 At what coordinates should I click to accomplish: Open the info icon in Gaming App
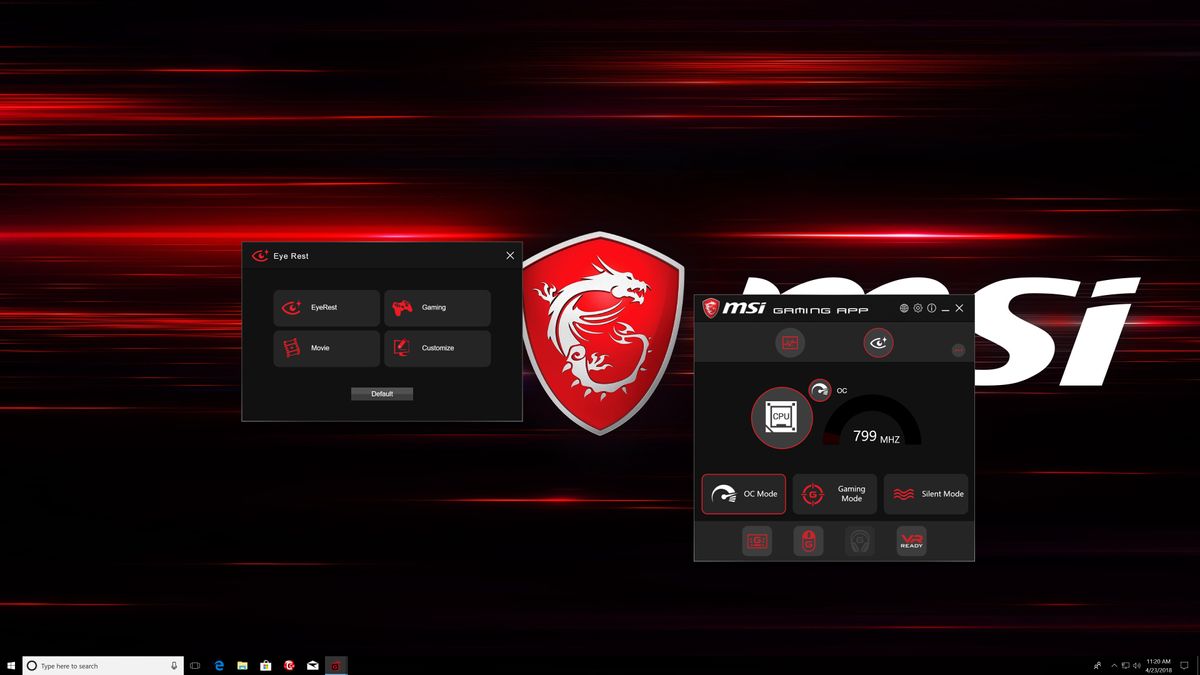click(931, 308)
